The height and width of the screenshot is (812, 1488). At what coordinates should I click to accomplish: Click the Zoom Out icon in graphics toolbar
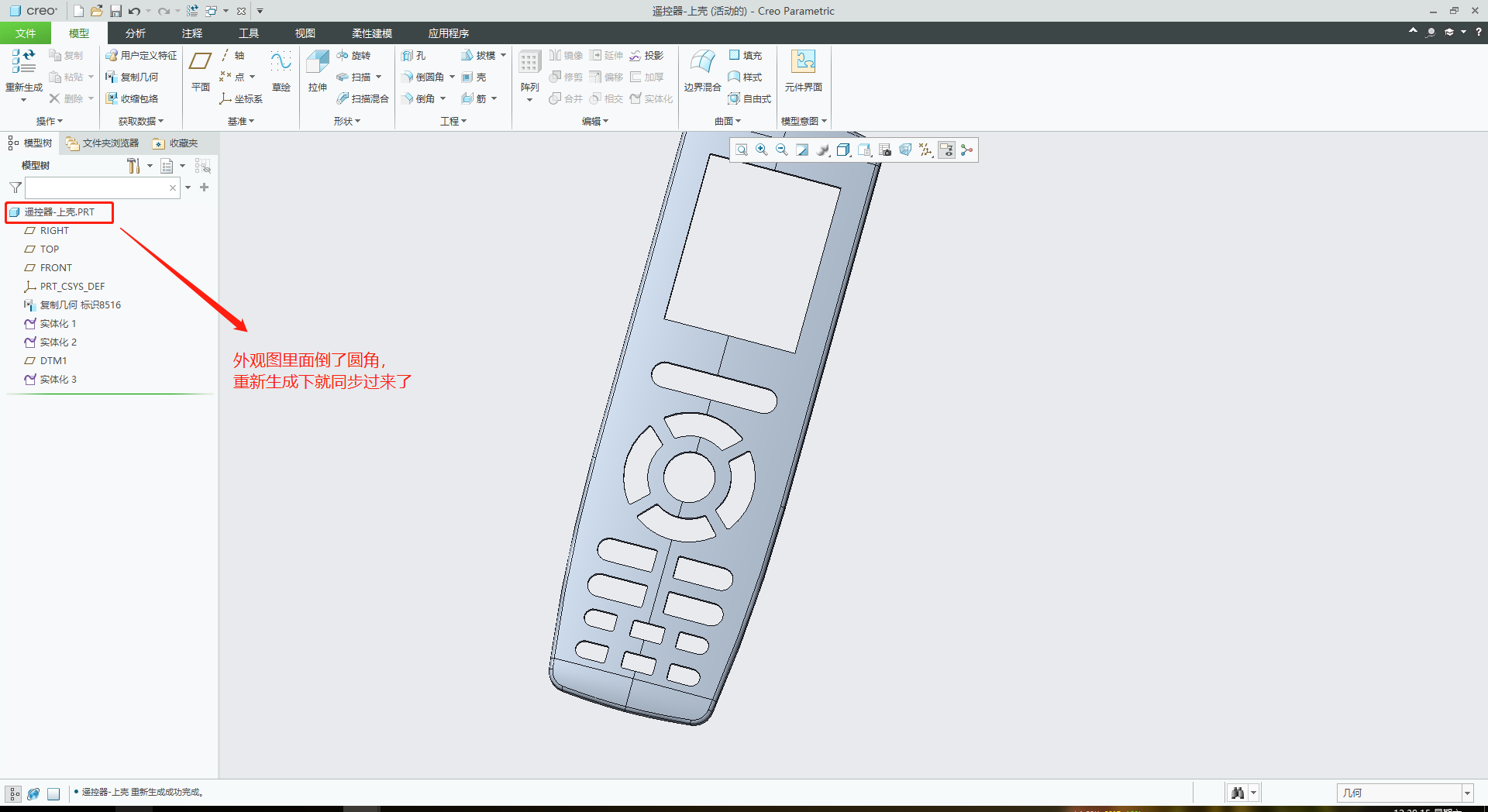coord(782,150)
